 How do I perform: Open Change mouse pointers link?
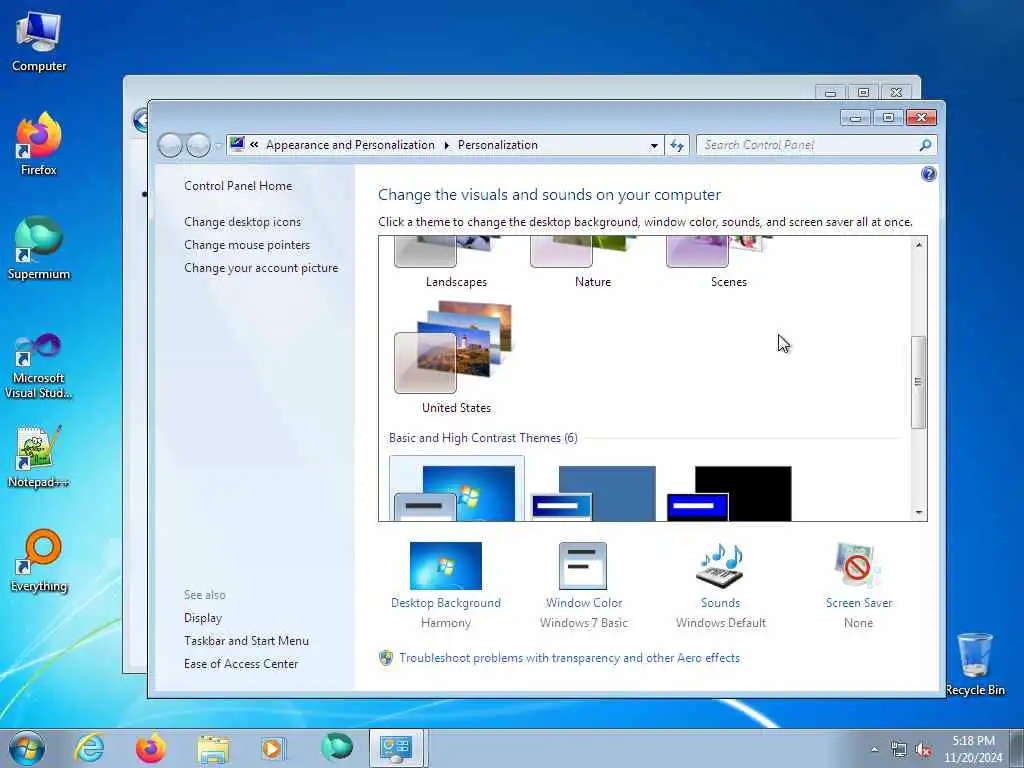pyautogui.click(x=247, y=244)
